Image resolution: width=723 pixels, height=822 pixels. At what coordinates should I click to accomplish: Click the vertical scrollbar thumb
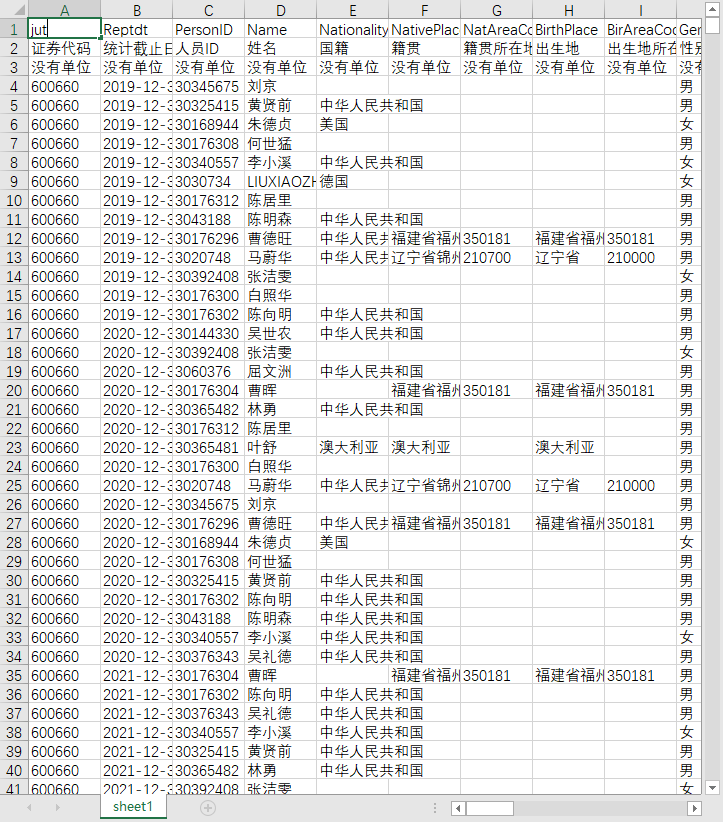pos(712,26)
